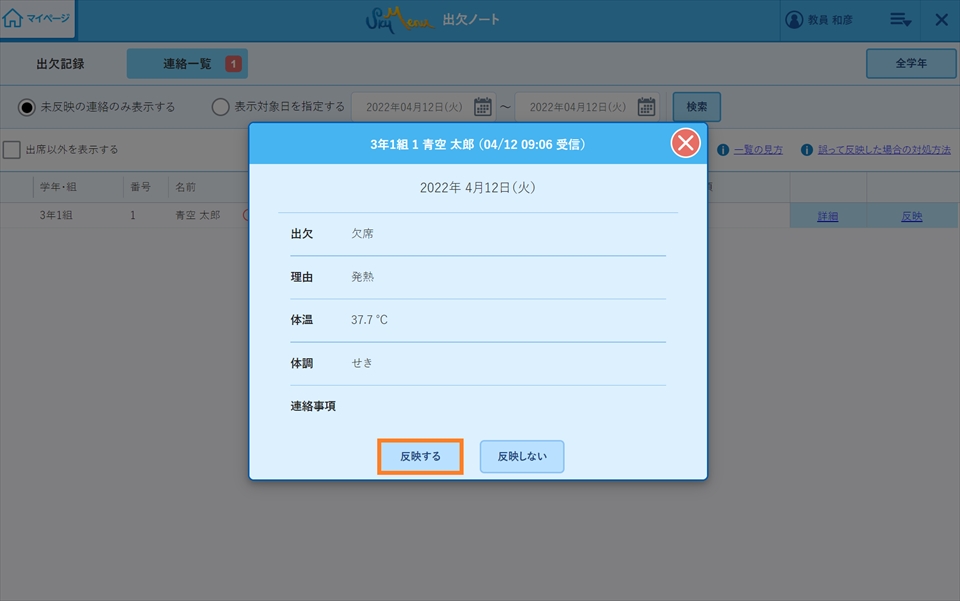
Task: Click the 反映する button
Action: (x=420, y=456)
